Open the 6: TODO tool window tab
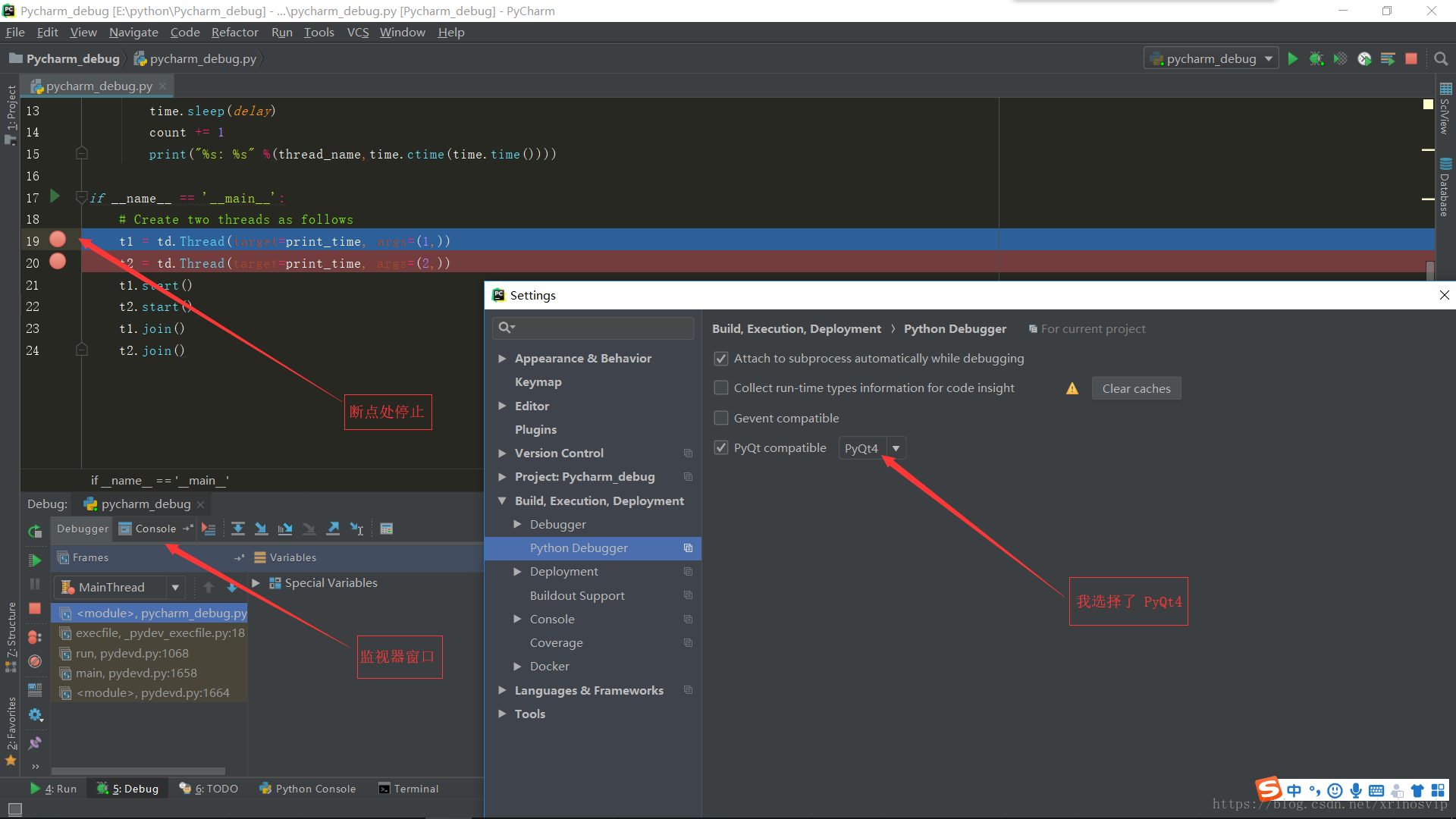1456x819 pixels. pyautogui.click(x=209, y=789)
